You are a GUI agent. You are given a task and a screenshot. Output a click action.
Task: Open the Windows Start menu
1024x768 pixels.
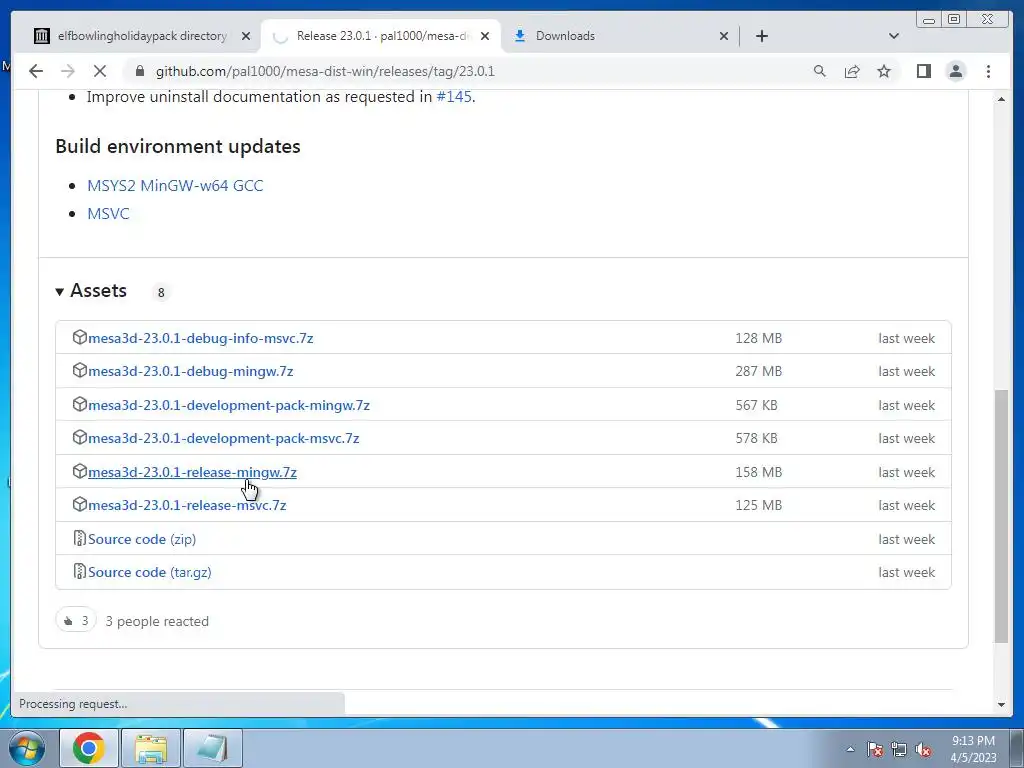[27, 748]
